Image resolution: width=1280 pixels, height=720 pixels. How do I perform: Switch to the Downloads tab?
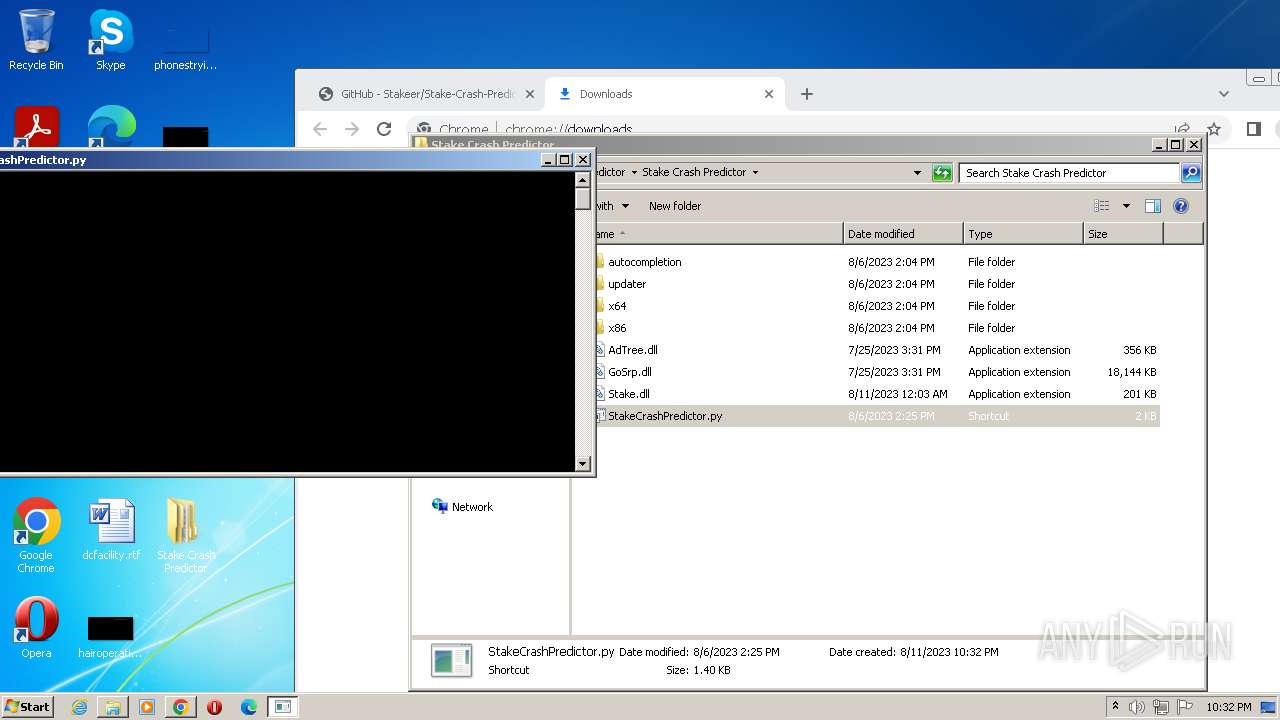tap(665, 94)
